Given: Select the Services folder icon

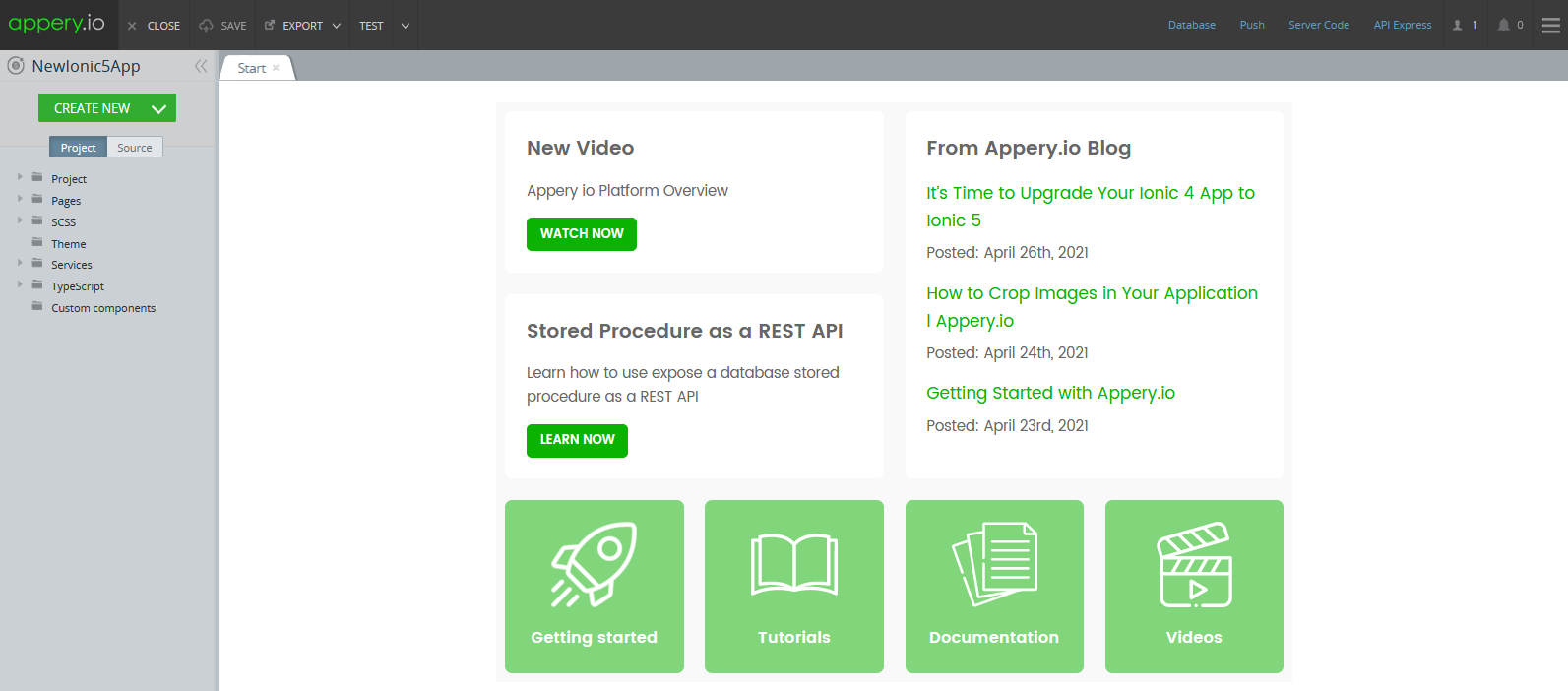Looking at the screenshot, I should 37,263.
